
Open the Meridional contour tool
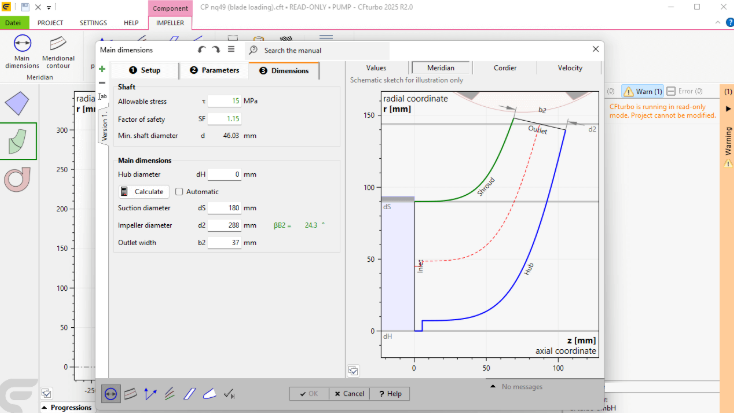coord(58,52)
